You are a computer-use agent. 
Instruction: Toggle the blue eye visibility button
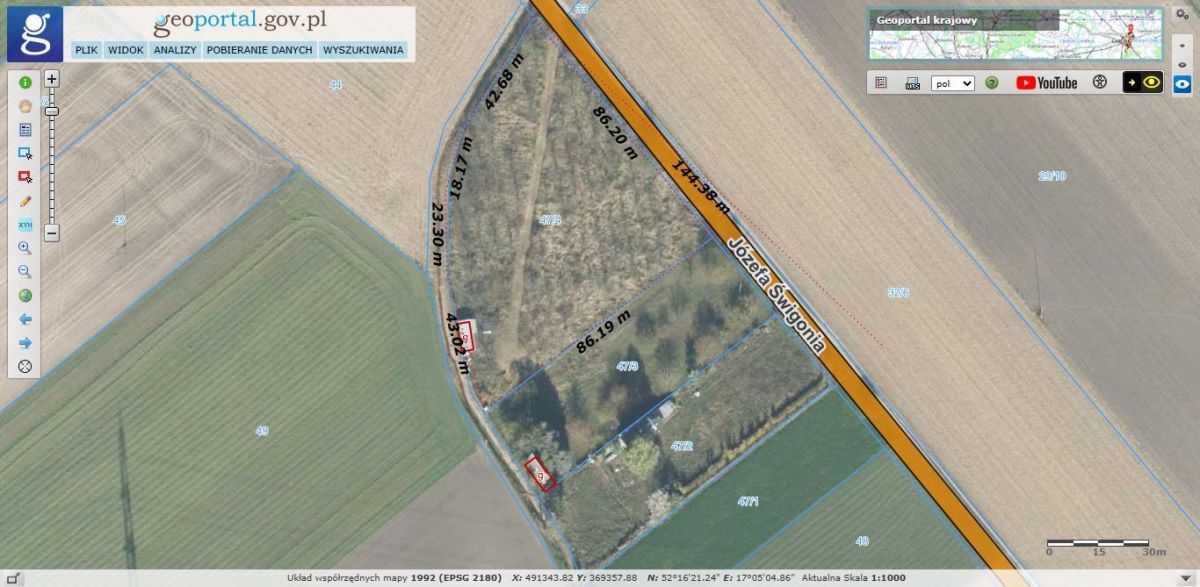tap(1182, 84)
